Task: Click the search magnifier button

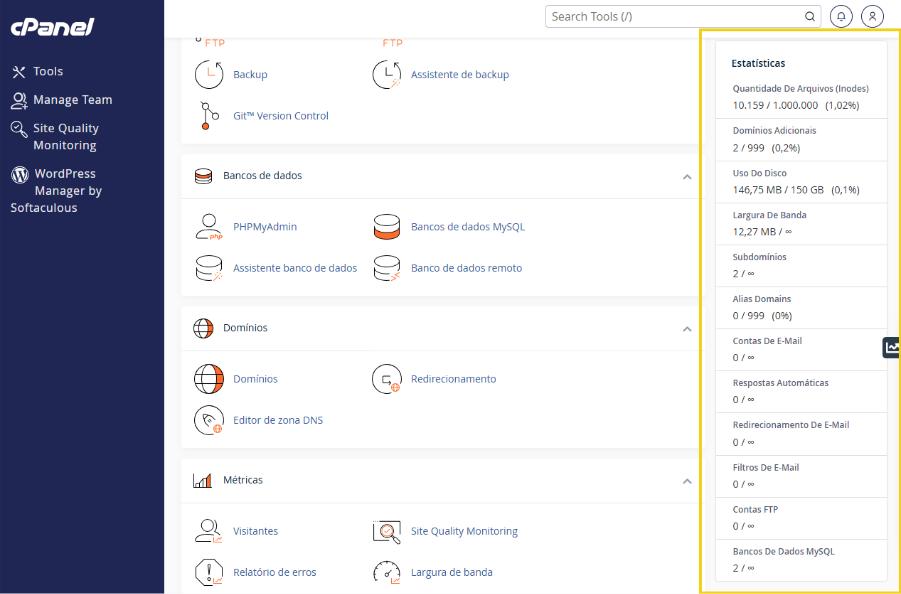Action: (x=810, y=17)
